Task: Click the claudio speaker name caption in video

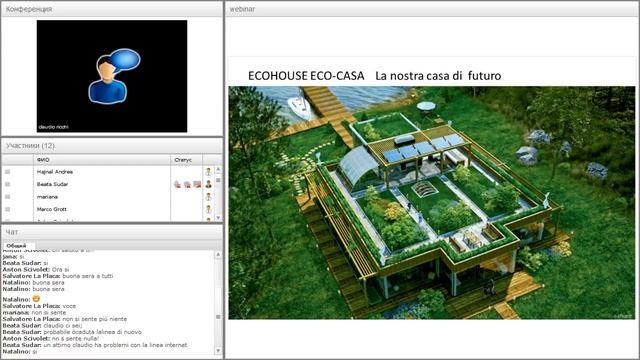Action: tap(53, 127)
